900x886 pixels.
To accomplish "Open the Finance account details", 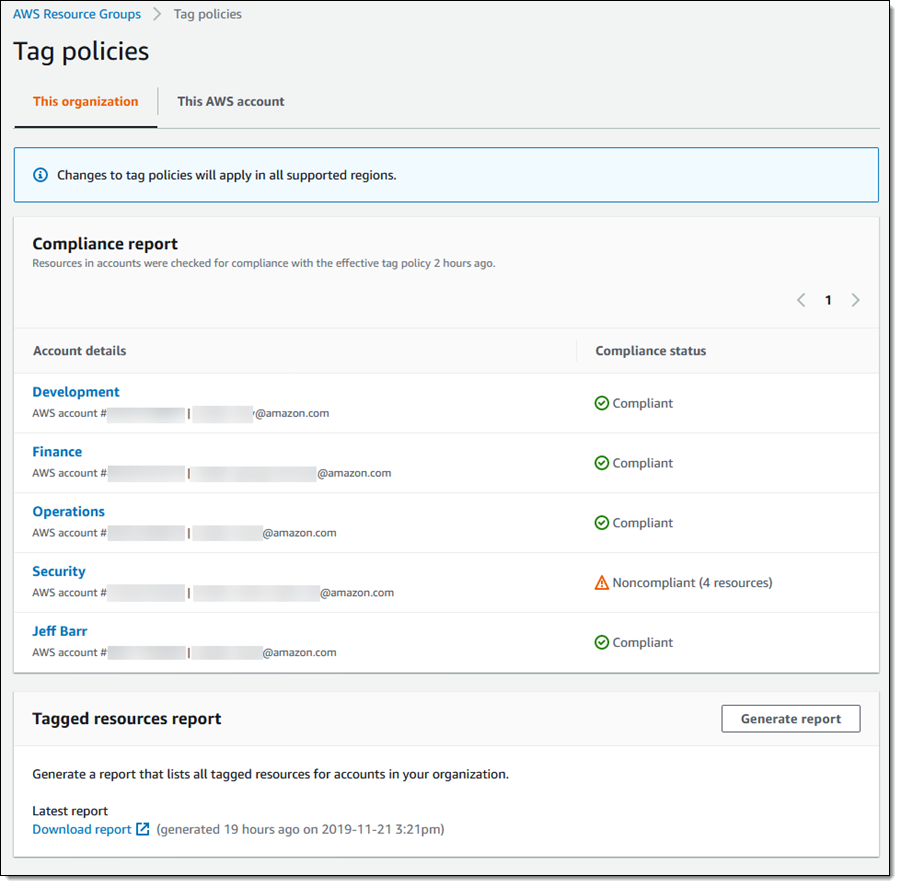I will [x=57, y=452].
